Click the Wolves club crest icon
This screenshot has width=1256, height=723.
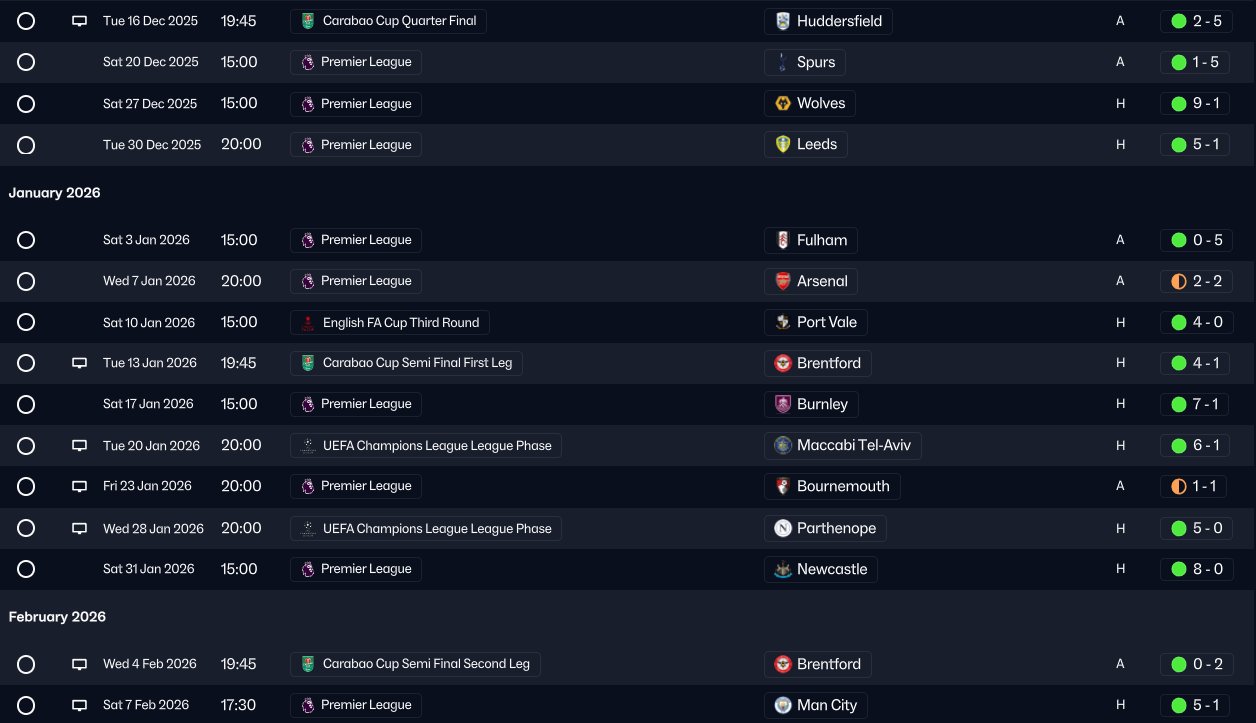pyautogui.click(x=784, y=103)
